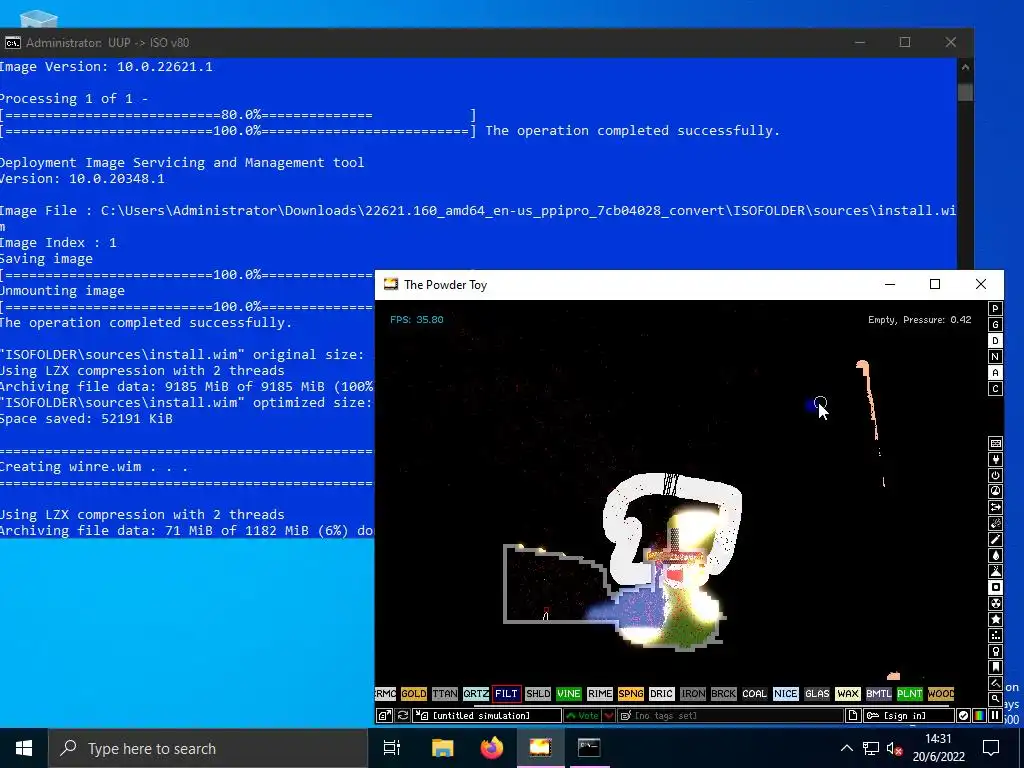Viewport: 1024px width, 768px height.
Task: Select the SPNG element
Action: 630,694
